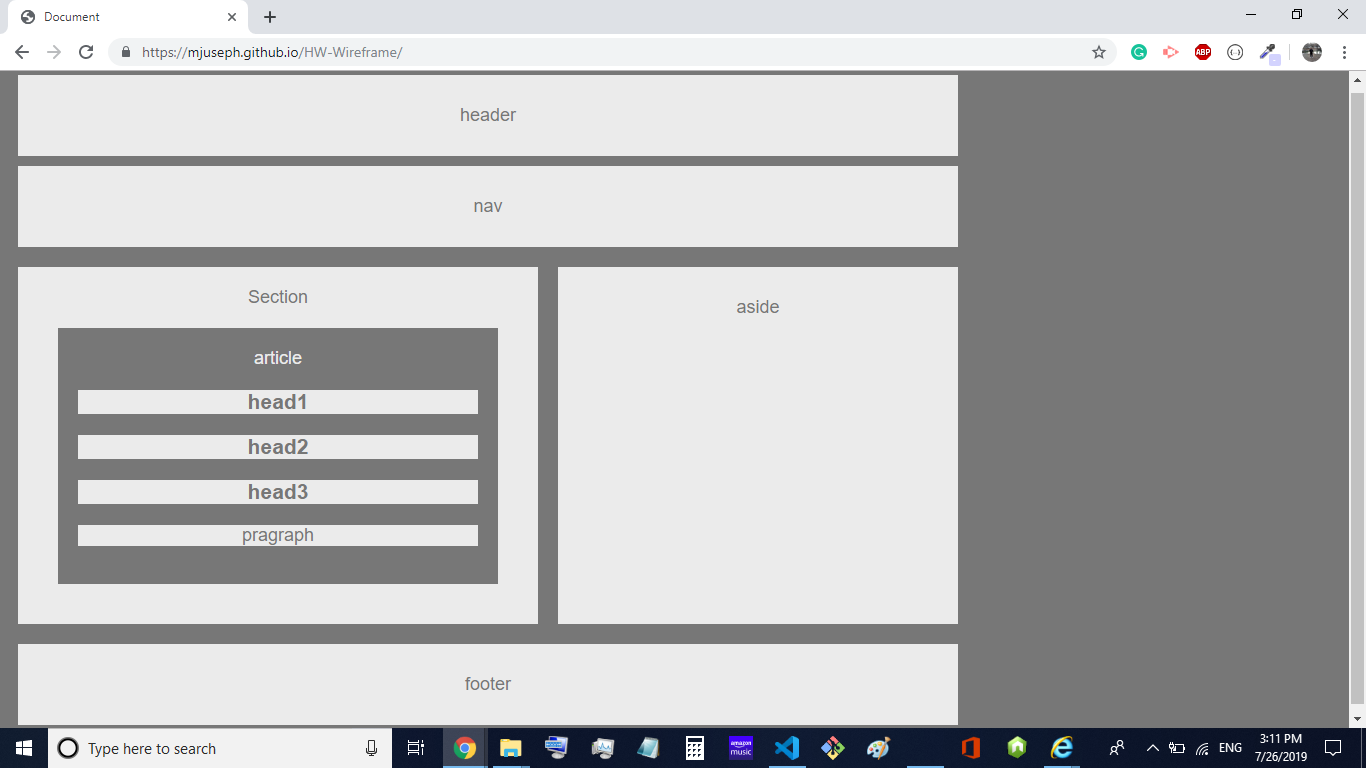Image resolution: width=1366 pixels, height=768 pixels.
Task: Click the Adblock Plus extension icon
Action: point(1203,52)
